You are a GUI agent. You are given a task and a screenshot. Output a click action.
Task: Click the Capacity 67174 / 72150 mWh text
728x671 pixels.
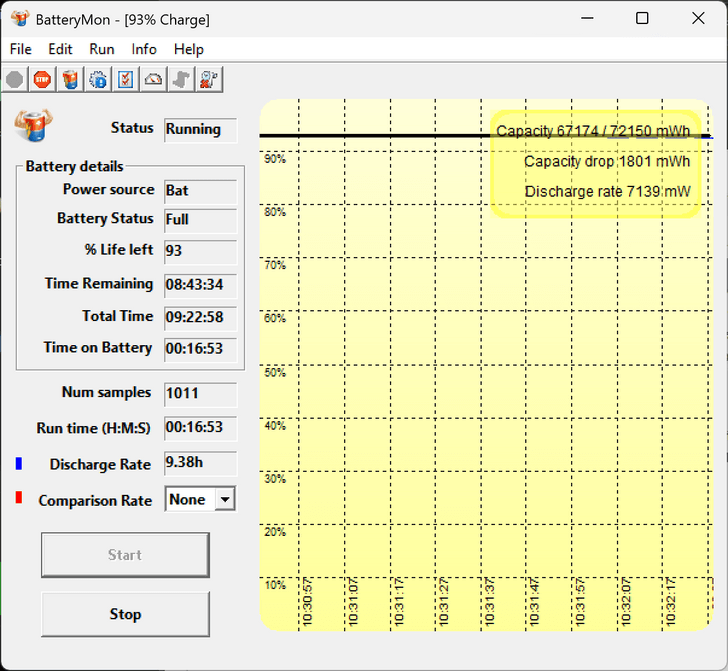coord(593,131)
